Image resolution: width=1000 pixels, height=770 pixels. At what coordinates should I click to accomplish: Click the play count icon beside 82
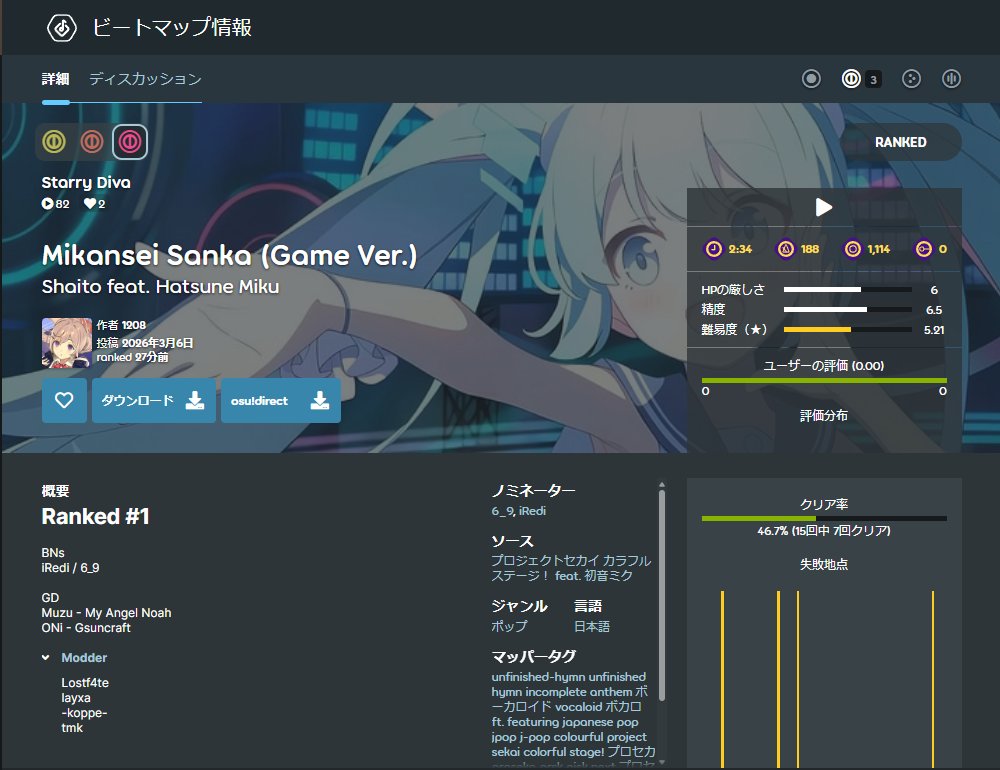click(47, 204)
